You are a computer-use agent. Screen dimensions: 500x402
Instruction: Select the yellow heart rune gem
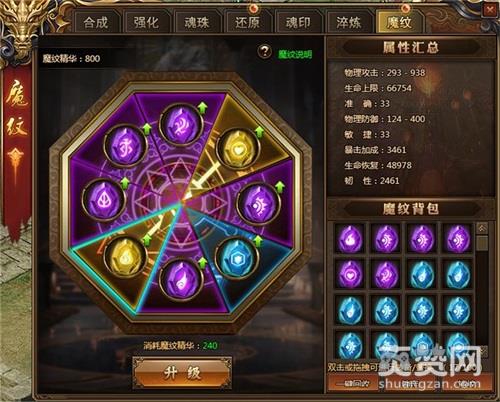pyautogui.click(x=238, y=149)
